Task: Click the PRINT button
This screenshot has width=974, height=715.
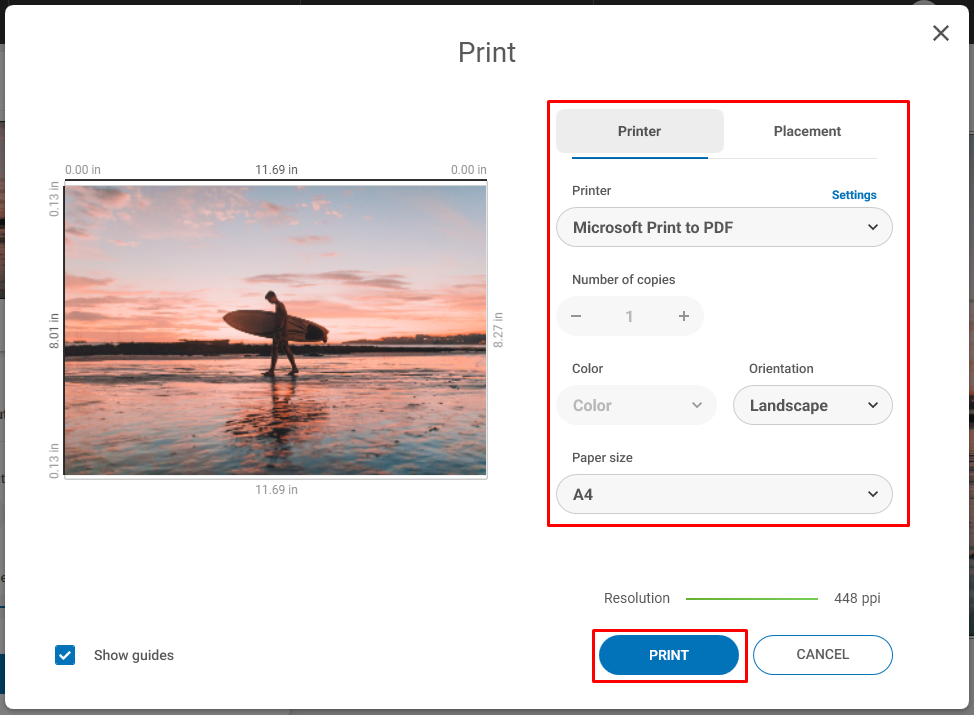Action: pyautogui.click(x=668, y=655)
